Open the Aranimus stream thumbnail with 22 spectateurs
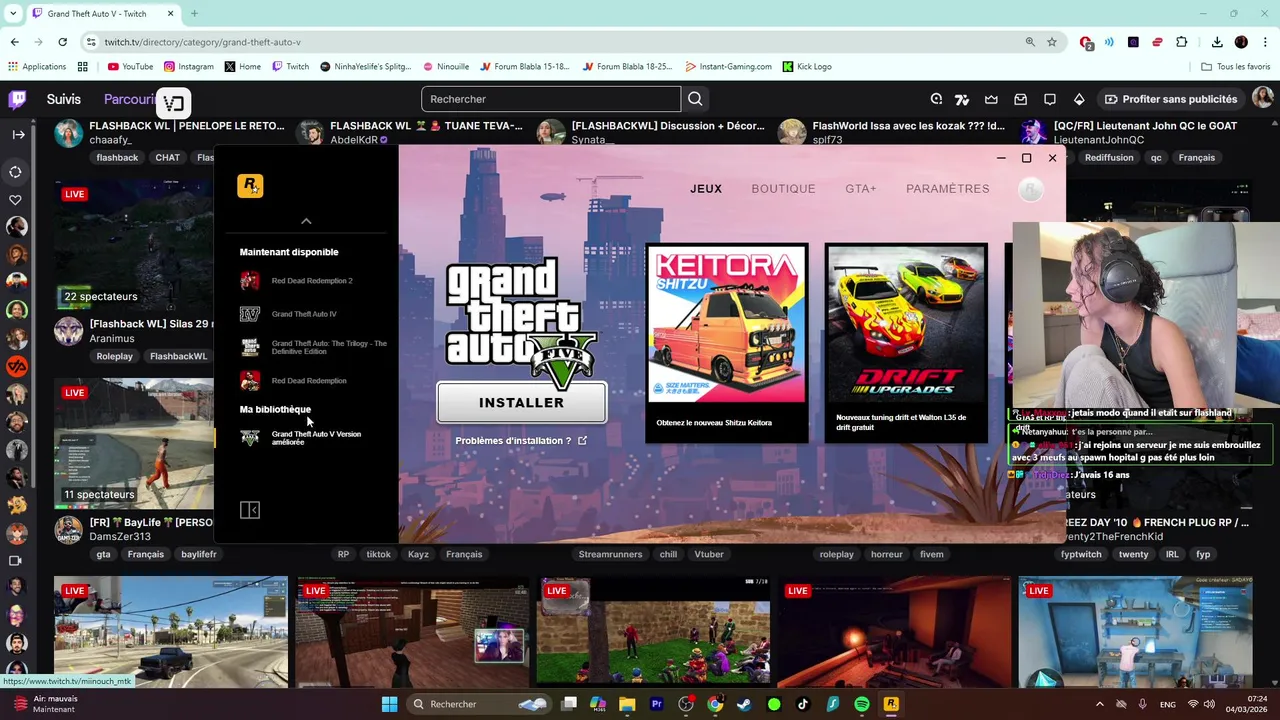Screen dimensions: 1280x720 tap(134, 245)
